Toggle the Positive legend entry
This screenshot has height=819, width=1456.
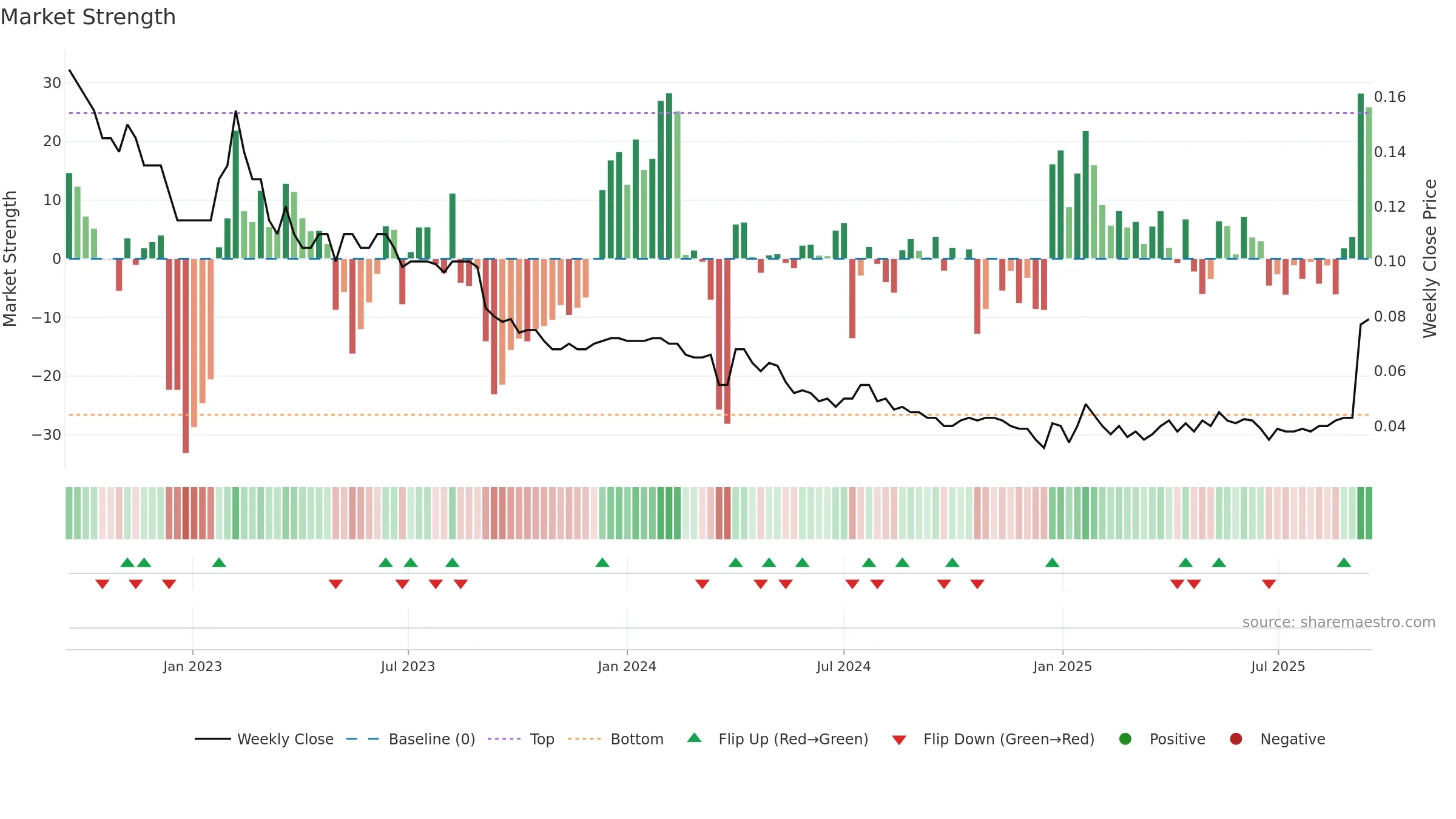pyautogui.click(x=1162, y=739)
